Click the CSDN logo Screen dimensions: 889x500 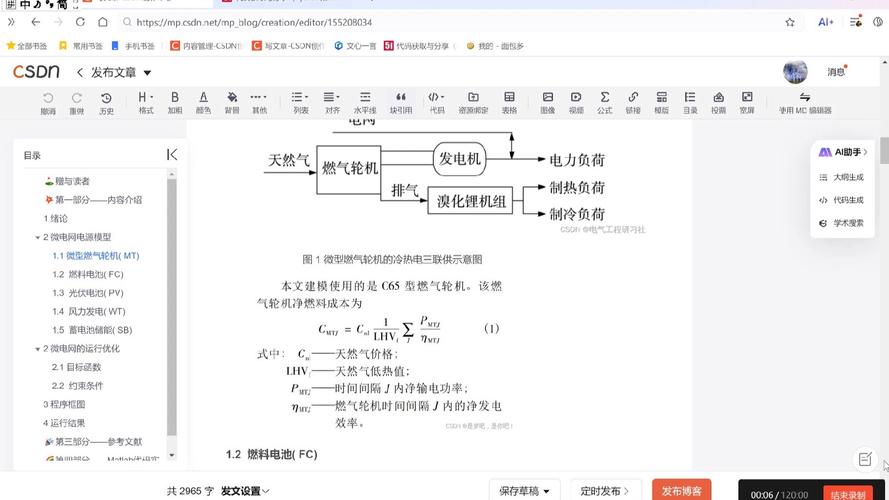coord(36,71)
